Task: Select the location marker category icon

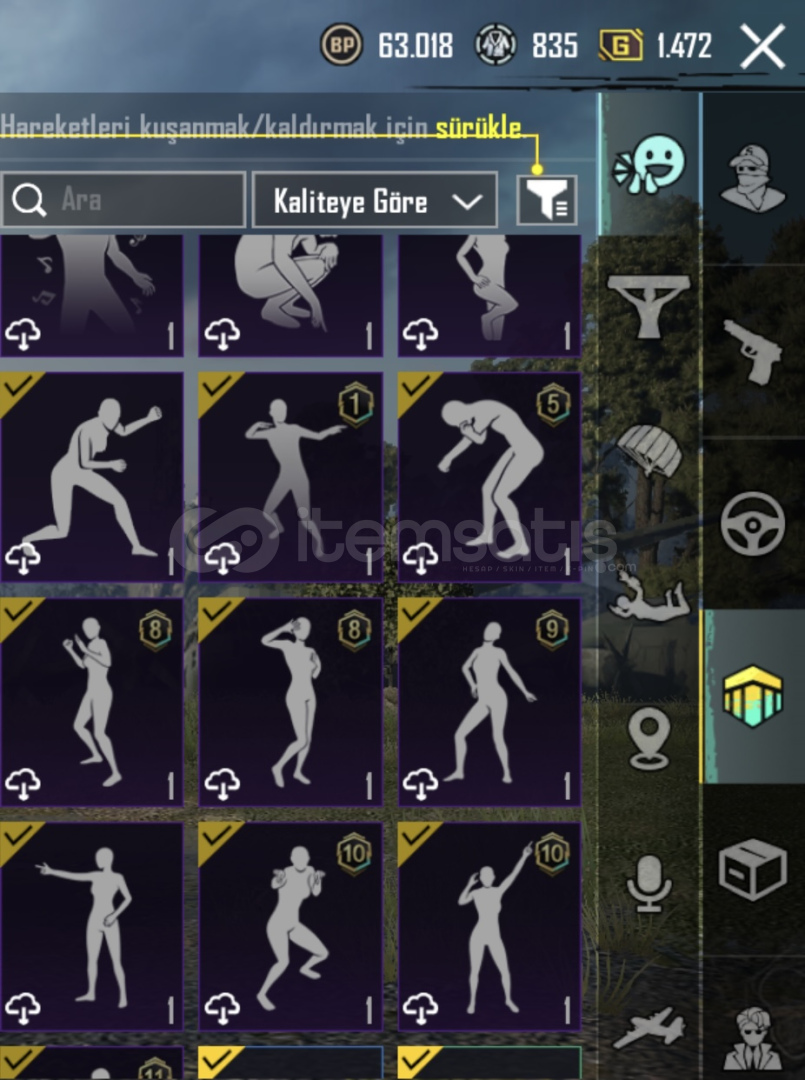Action: coord(649,740)
